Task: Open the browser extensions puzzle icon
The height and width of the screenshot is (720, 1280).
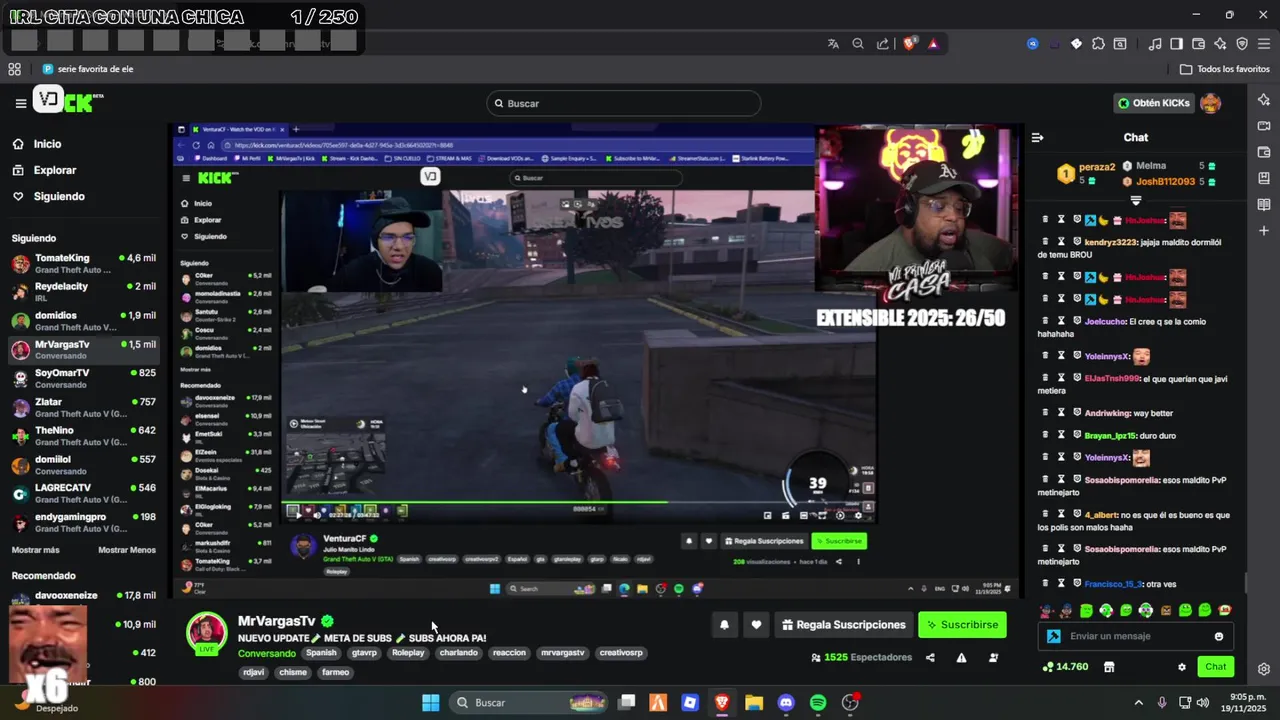Action: pyautogui.click(x=1098, y=44)
